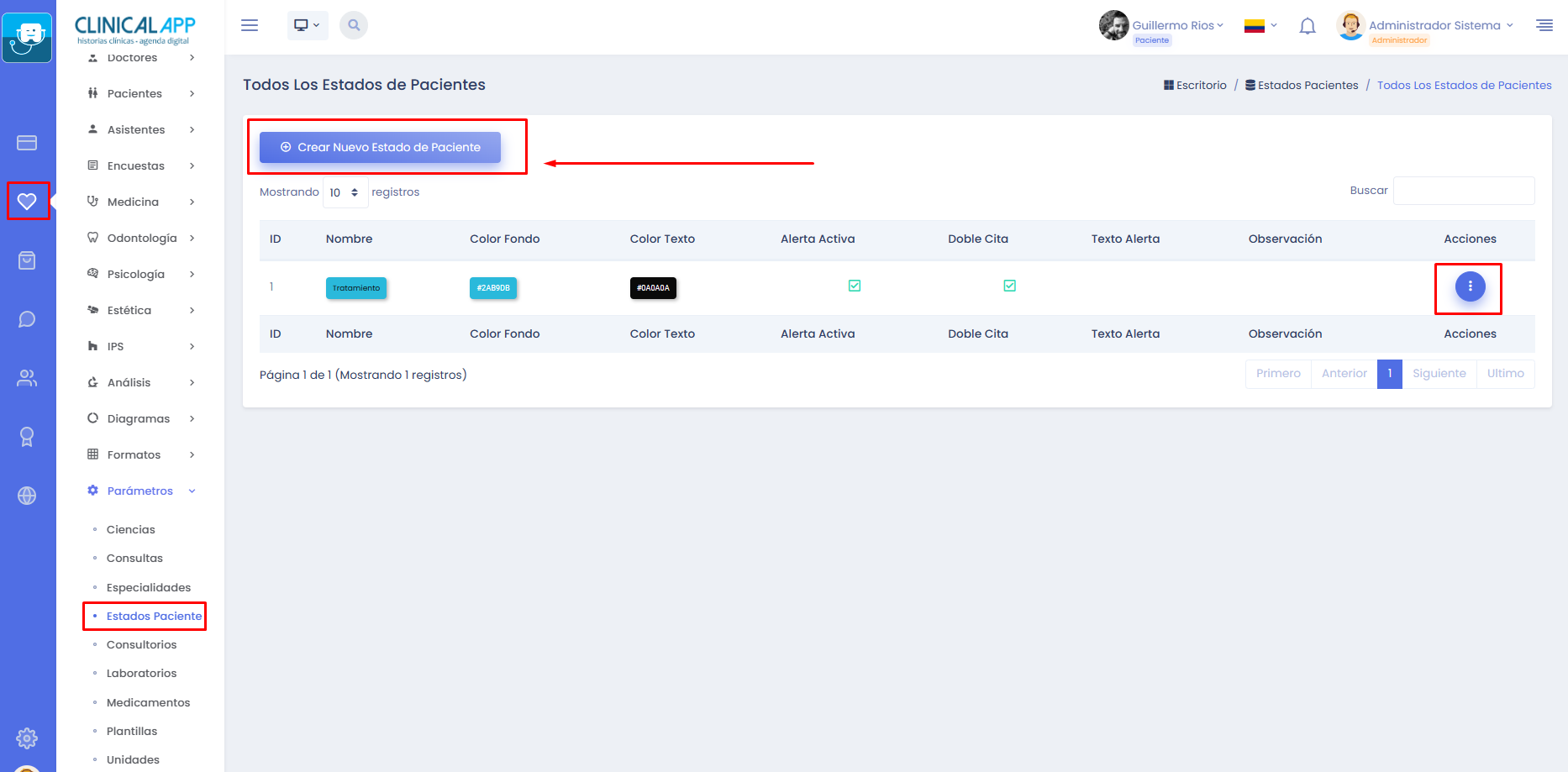Open the notifications bell
The width and height of the screenshot is (1568, 772).
[1307, 26]
